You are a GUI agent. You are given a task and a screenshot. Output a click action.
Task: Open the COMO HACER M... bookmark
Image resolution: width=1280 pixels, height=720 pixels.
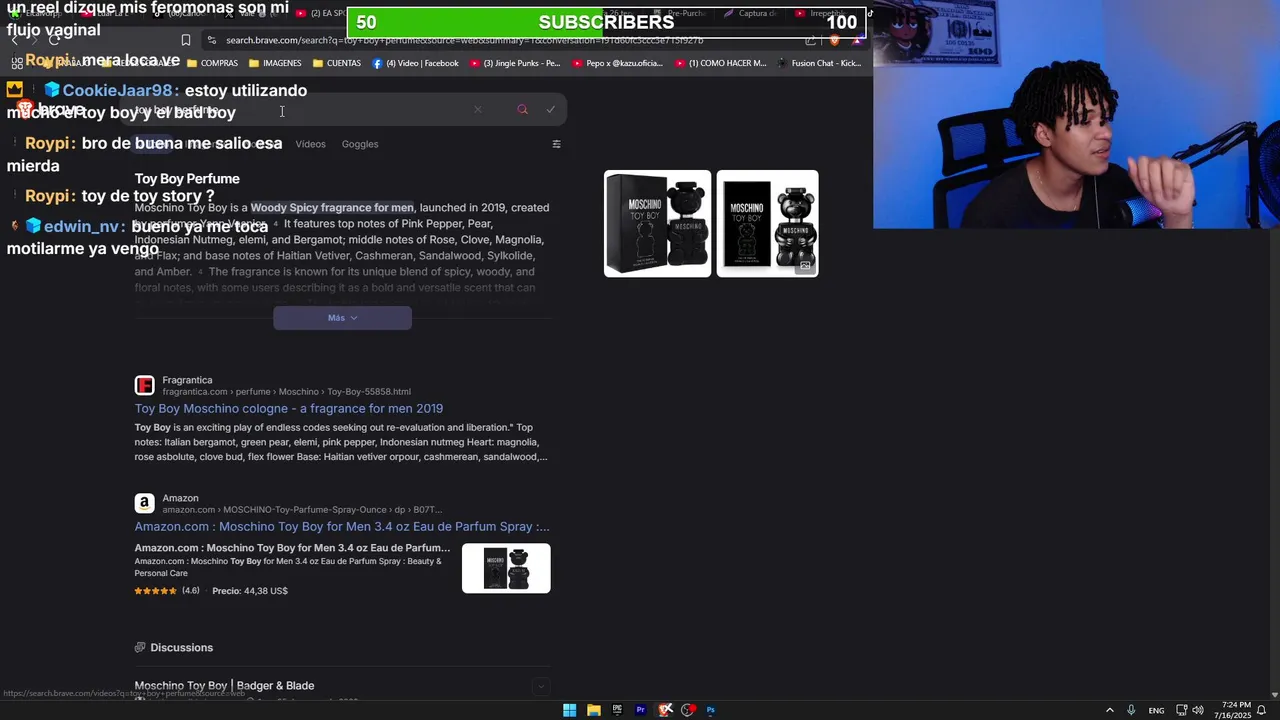(x=720, y=63)
